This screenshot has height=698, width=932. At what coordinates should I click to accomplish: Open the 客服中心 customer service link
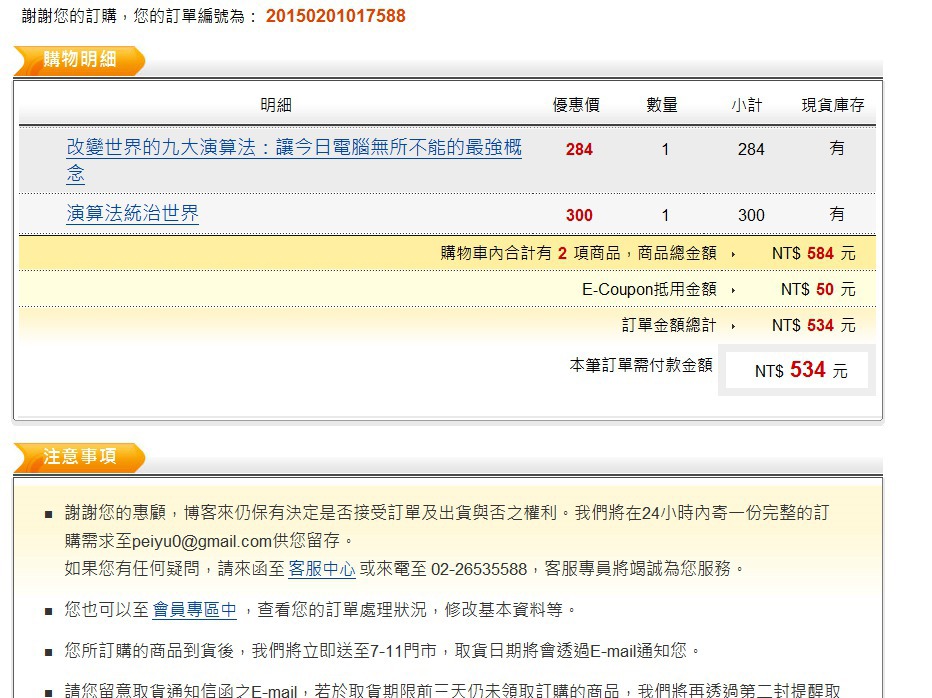pos(322,569)
